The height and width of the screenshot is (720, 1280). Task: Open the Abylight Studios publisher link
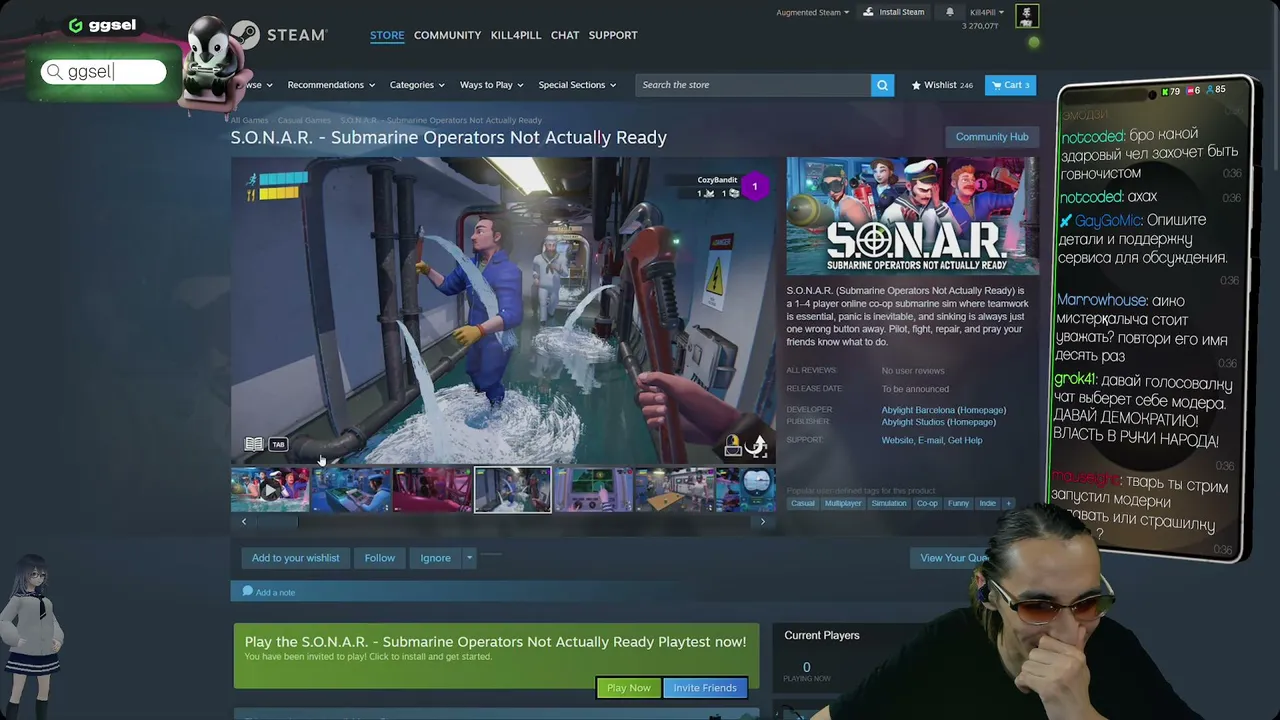pyautogui.click(x=912, y=422)
